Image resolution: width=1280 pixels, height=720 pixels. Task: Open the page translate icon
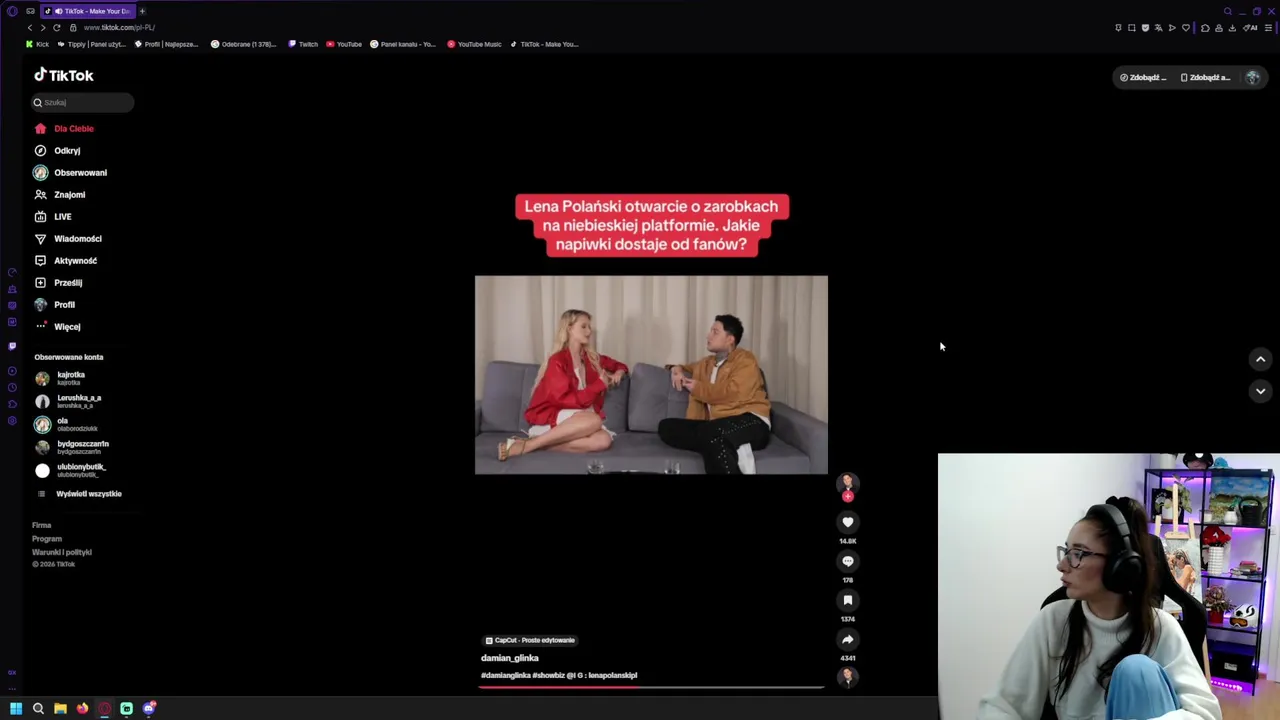1158,28
